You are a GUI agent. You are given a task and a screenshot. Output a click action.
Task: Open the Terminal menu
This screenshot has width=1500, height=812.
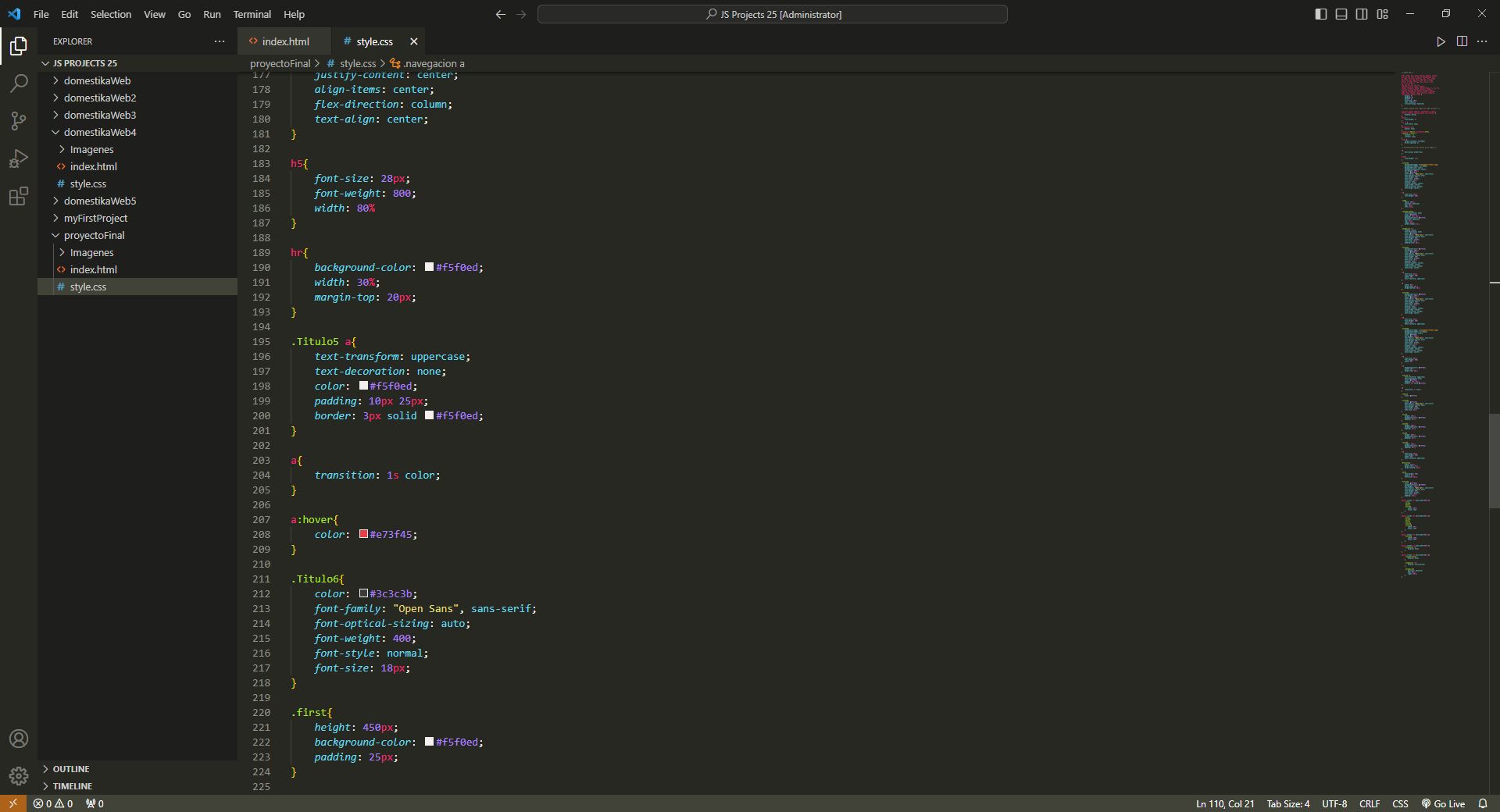pyautogui.click(x=252, y=14)
